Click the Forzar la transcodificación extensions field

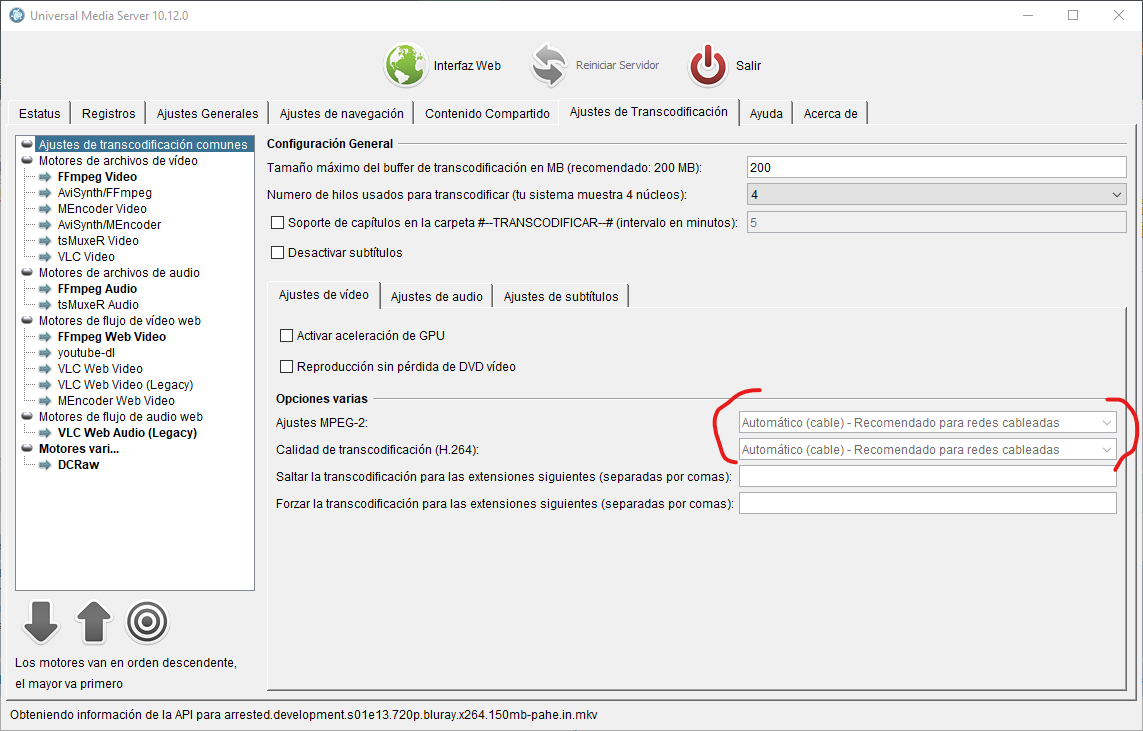coord(927,504)
